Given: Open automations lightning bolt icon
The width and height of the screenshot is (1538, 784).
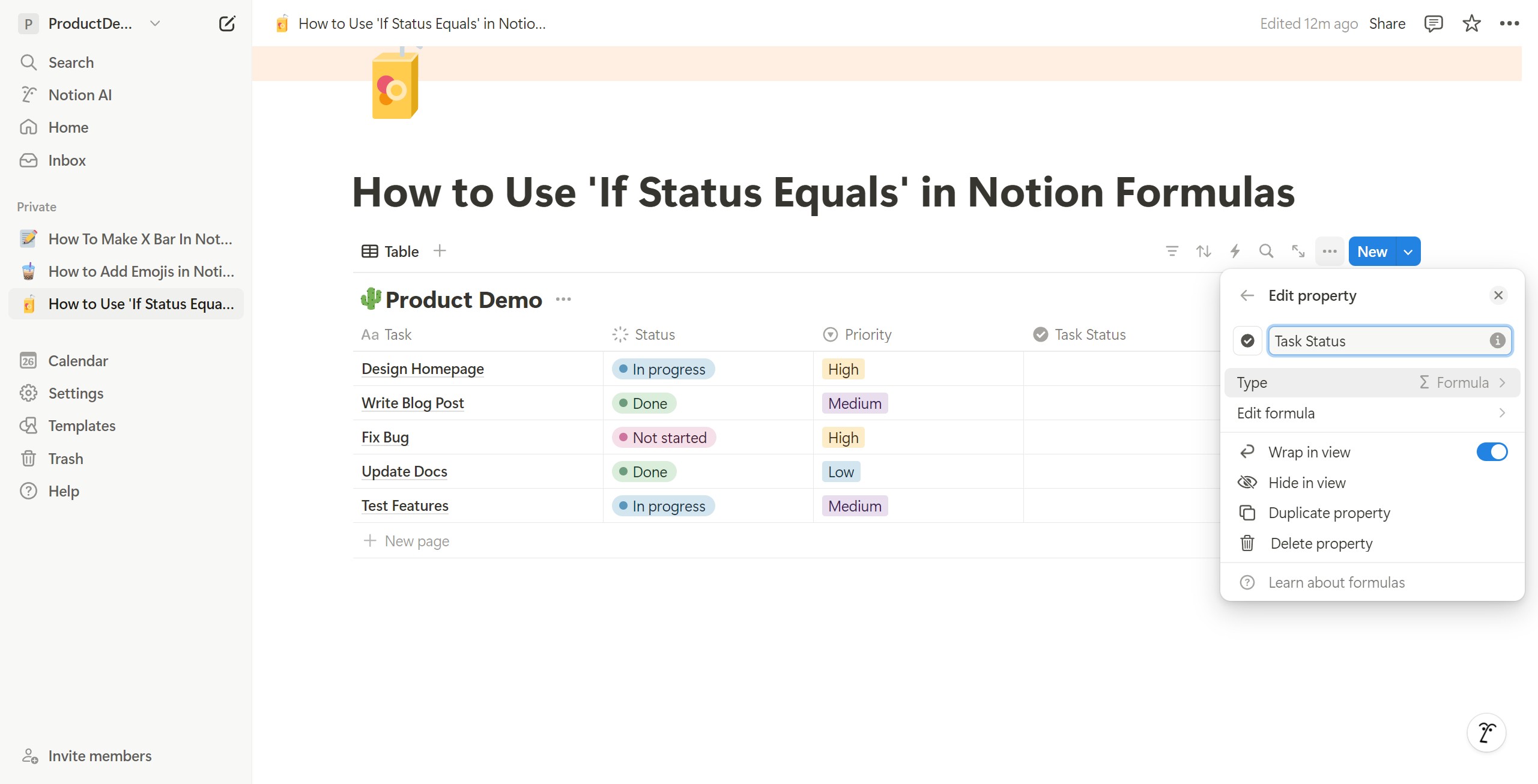Looking at the screenshot, I should click(x=1235, y=251).
